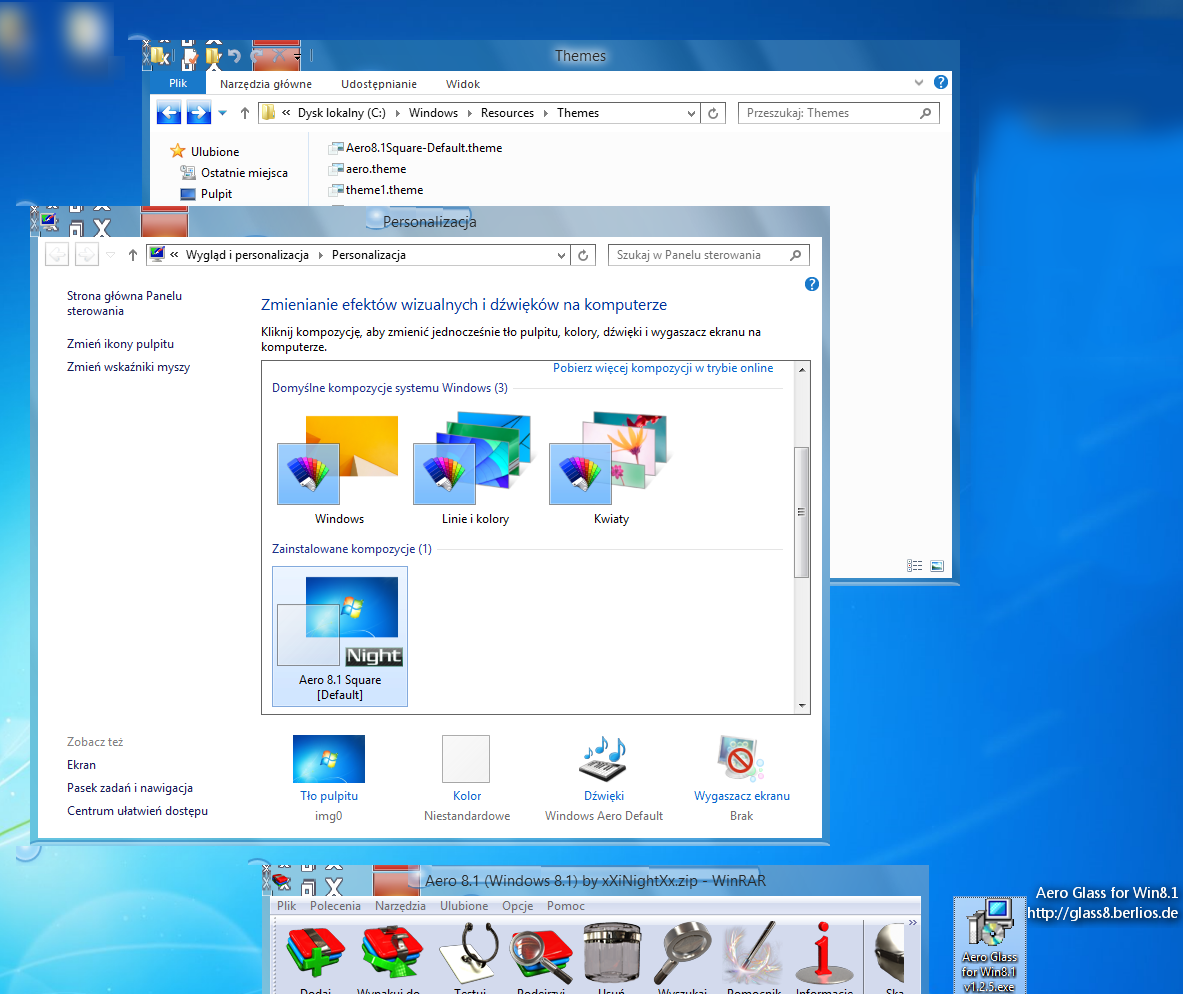
Task: Open help in the Personalizacja window
Action: pos(812,285)
